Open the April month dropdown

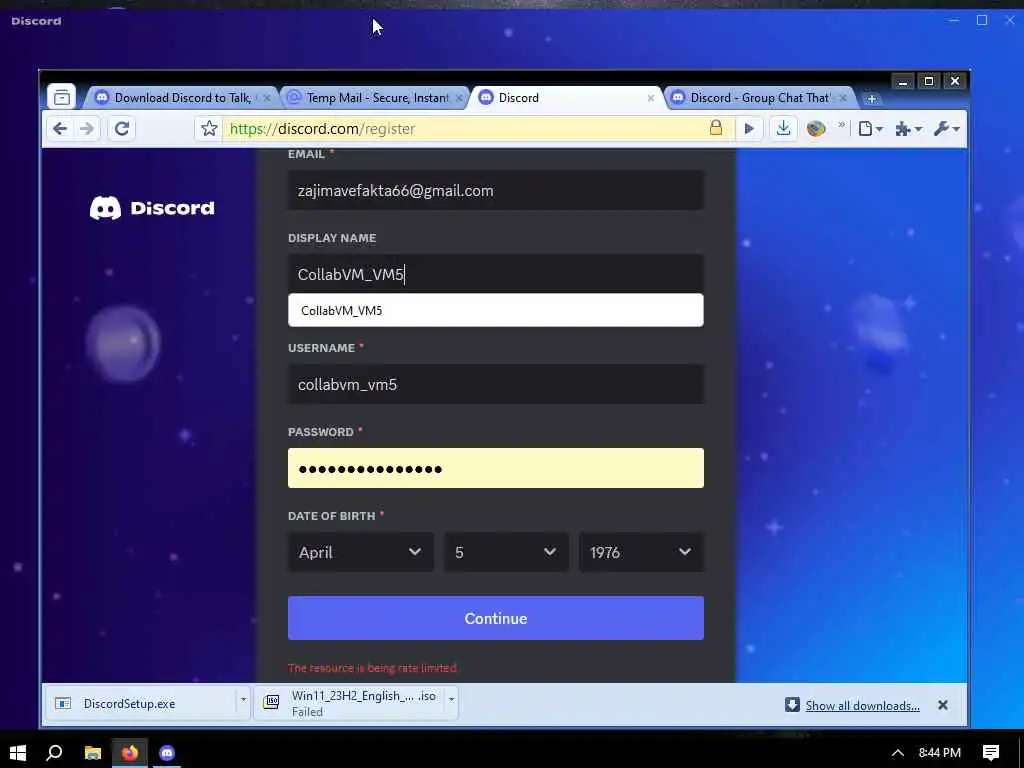(x=360, y=552)
